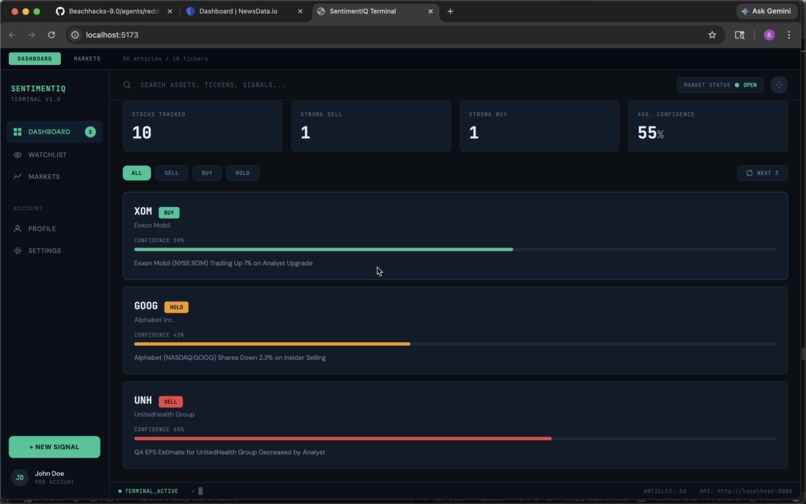Image resolution: width=806 pixels, height=504 pixels.
Task: Bookmark page with the star icon
Action: (712, 35)
